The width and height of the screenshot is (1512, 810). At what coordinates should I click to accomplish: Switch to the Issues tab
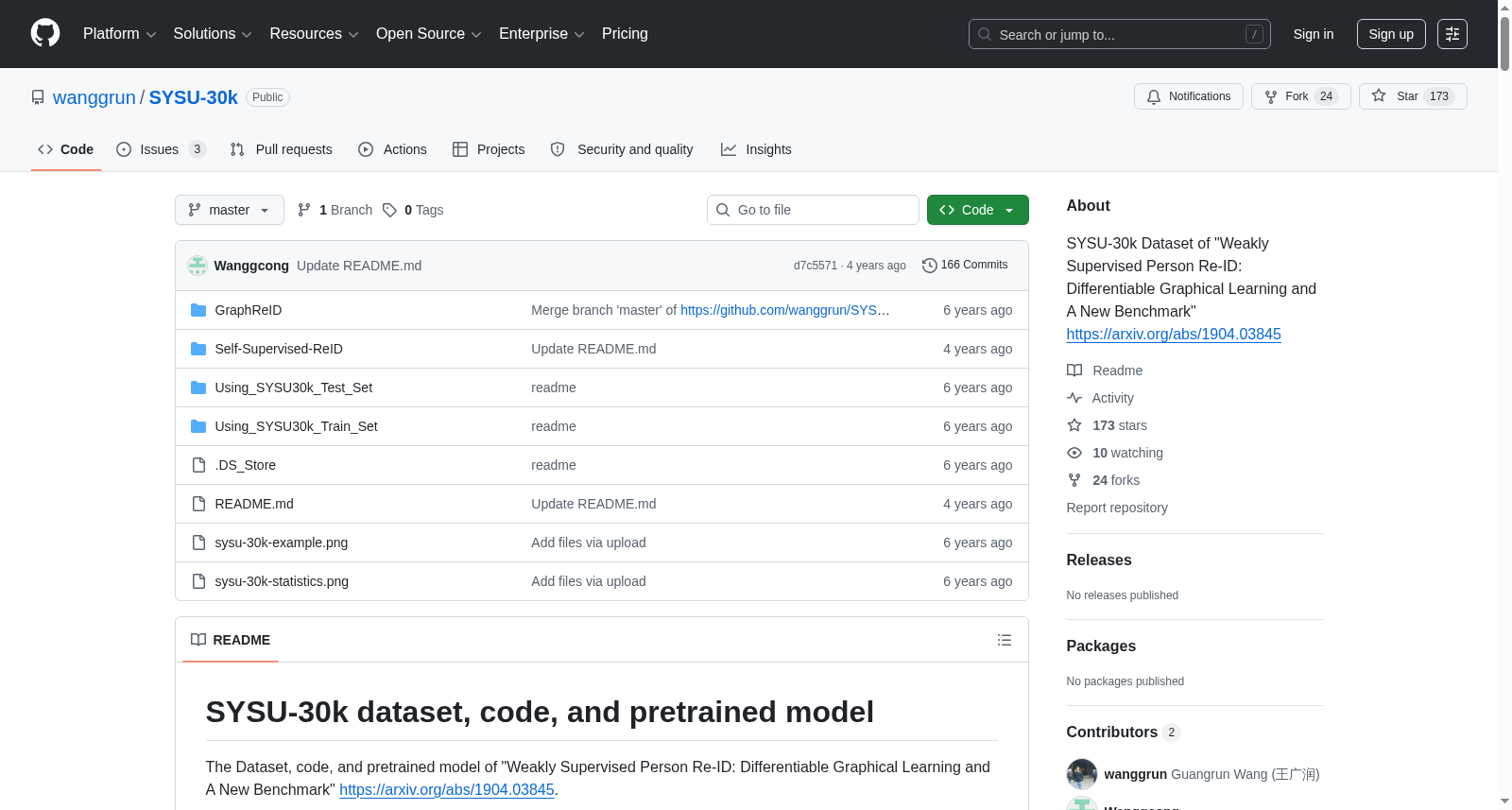(161, 149)
